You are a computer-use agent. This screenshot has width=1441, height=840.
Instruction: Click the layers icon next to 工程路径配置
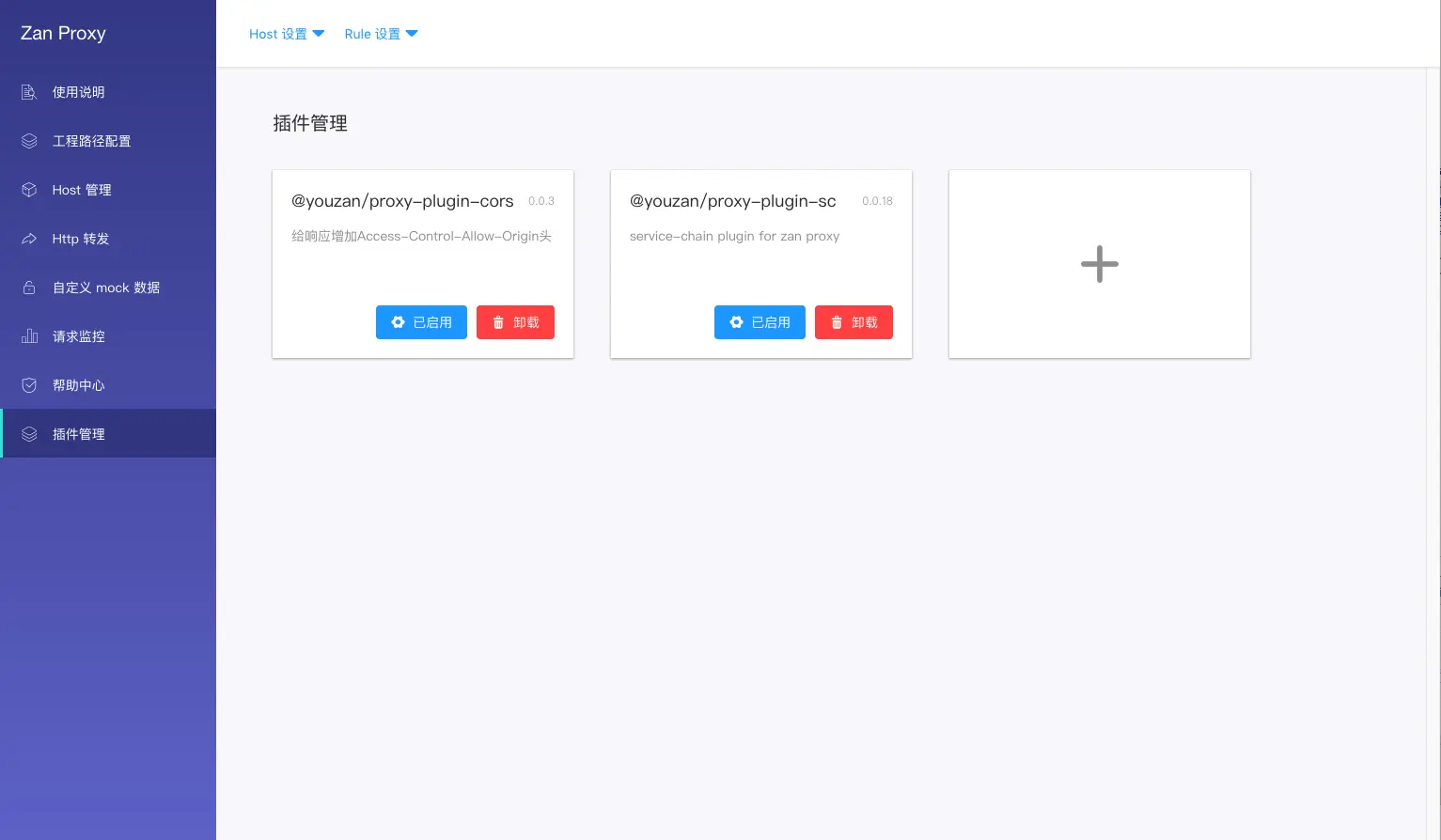pos(28,140)
